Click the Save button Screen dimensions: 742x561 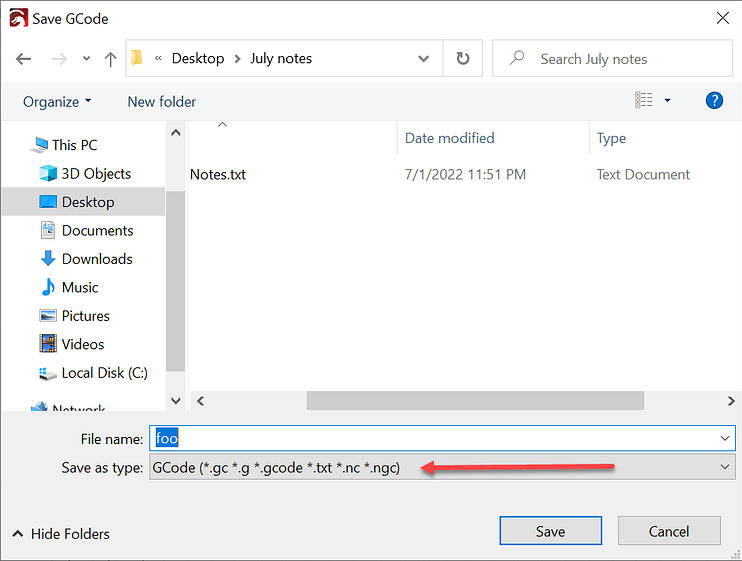[550, 531]
